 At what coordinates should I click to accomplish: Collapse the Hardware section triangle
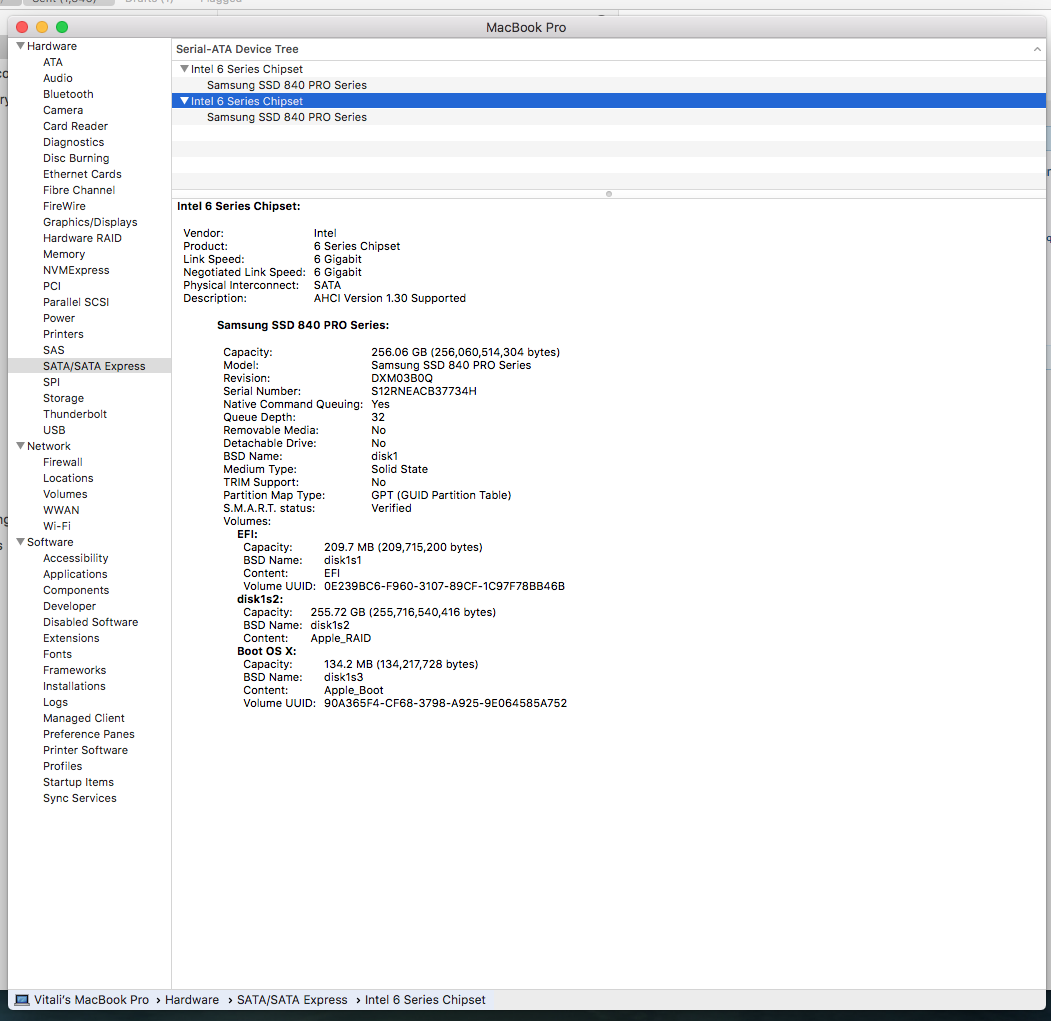point(21,46)
